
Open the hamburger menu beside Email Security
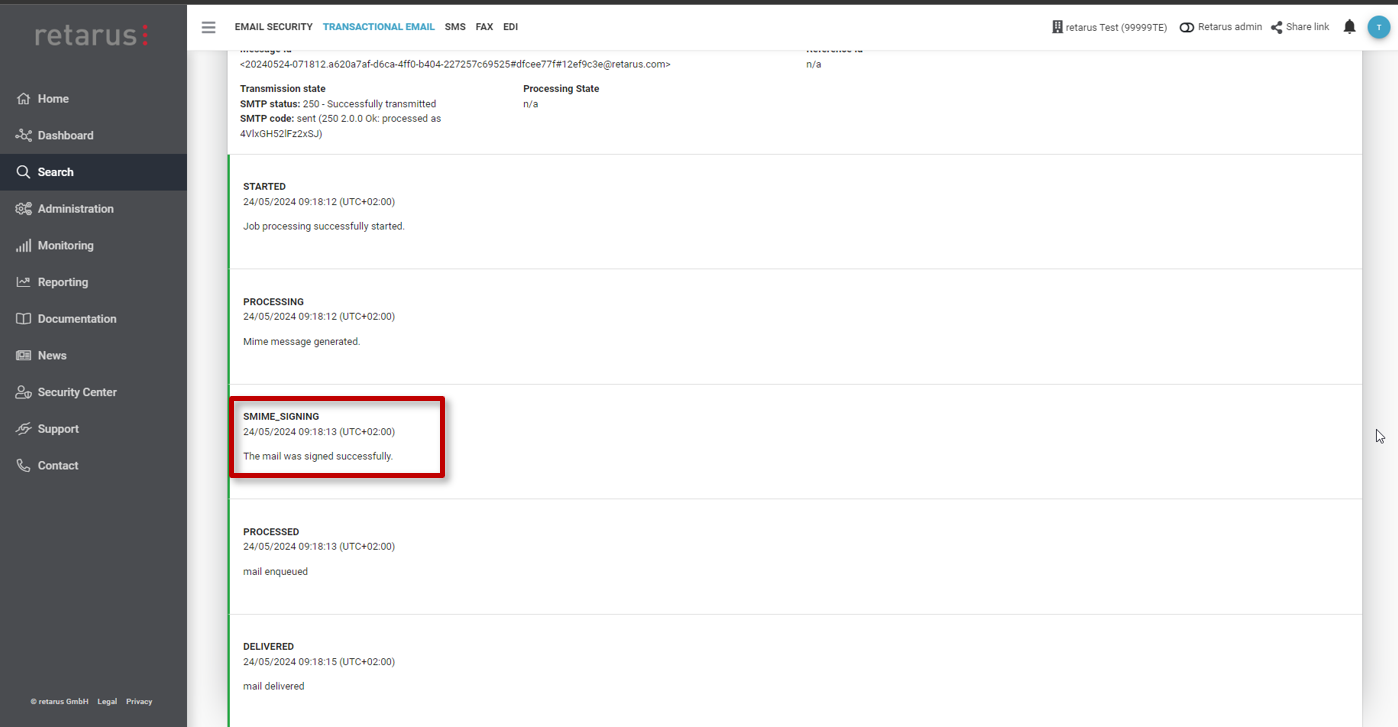pyautogui.click(x=208, y=27)
